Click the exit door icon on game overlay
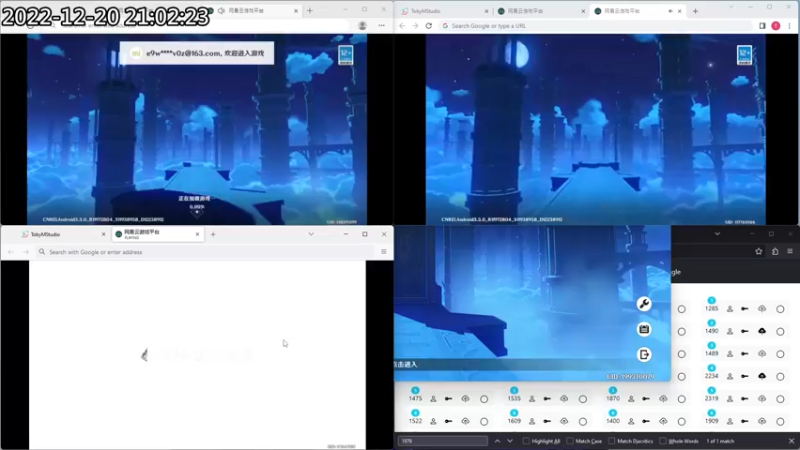The image size is (800, 450). tap(644, 354)
